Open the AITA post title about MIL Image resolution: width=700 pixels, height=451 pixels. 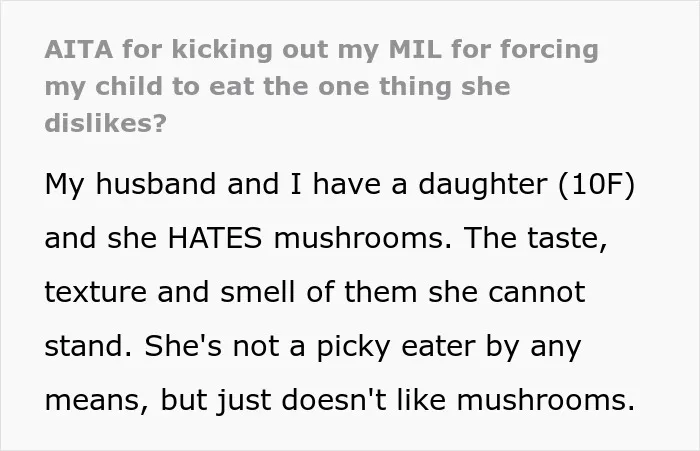pyautogui.click(x=321, y=86)
